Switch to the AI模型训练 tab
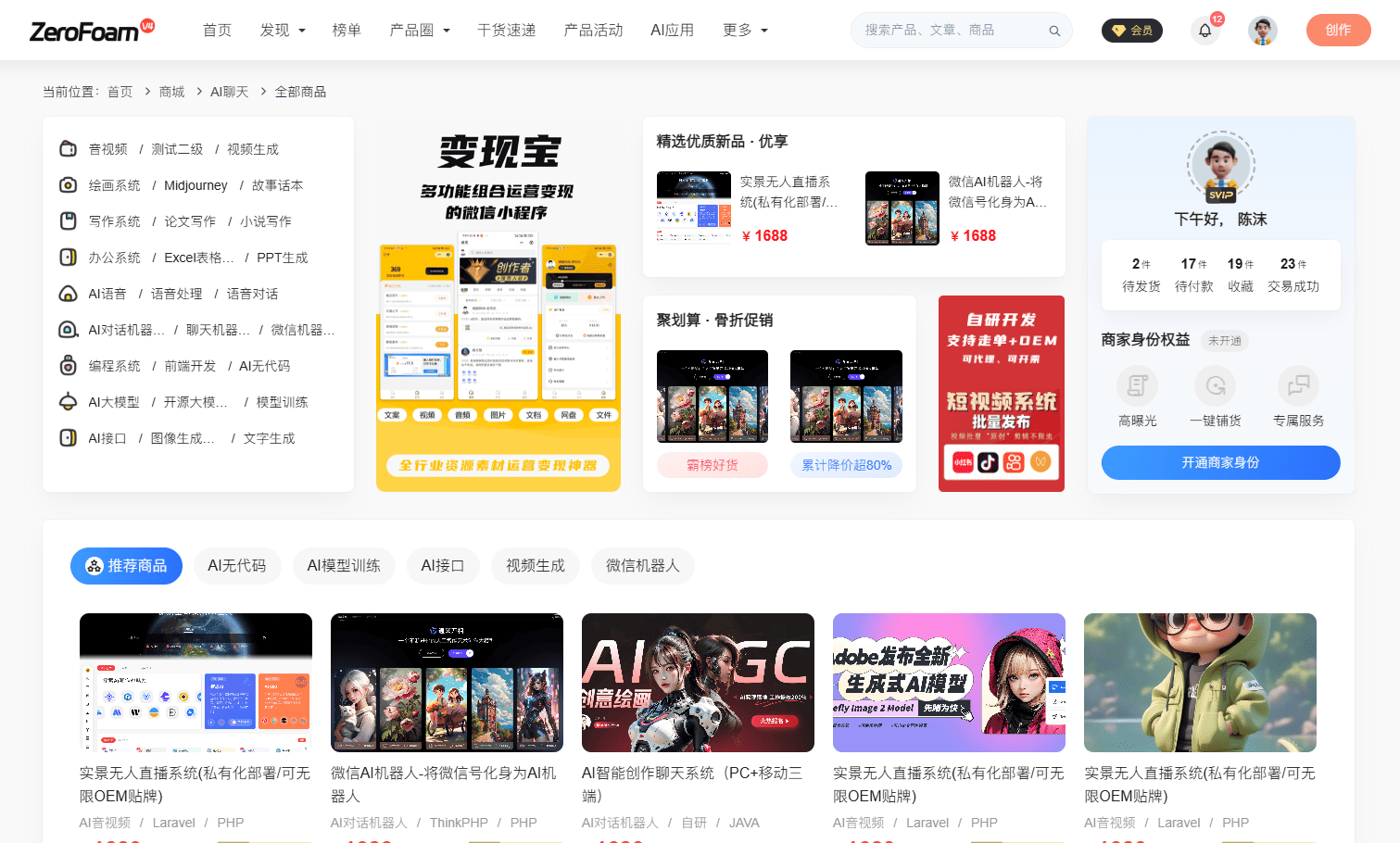This screenshot has height=843, width=1400. 343,566
